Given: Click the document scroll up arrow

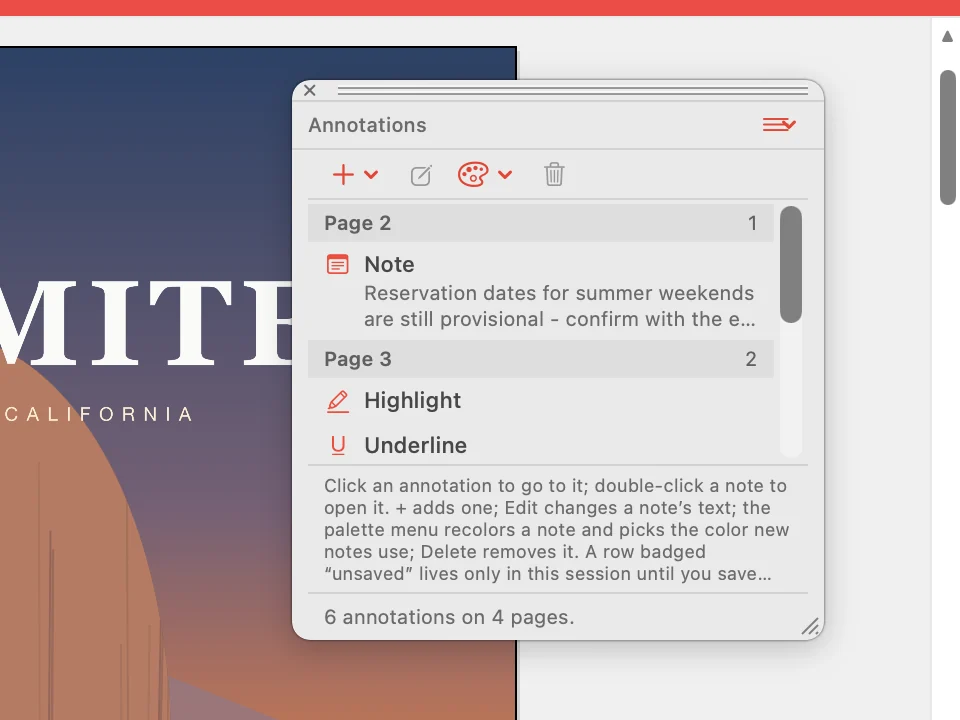Looking at the screenshot, I should click(947, 37).
